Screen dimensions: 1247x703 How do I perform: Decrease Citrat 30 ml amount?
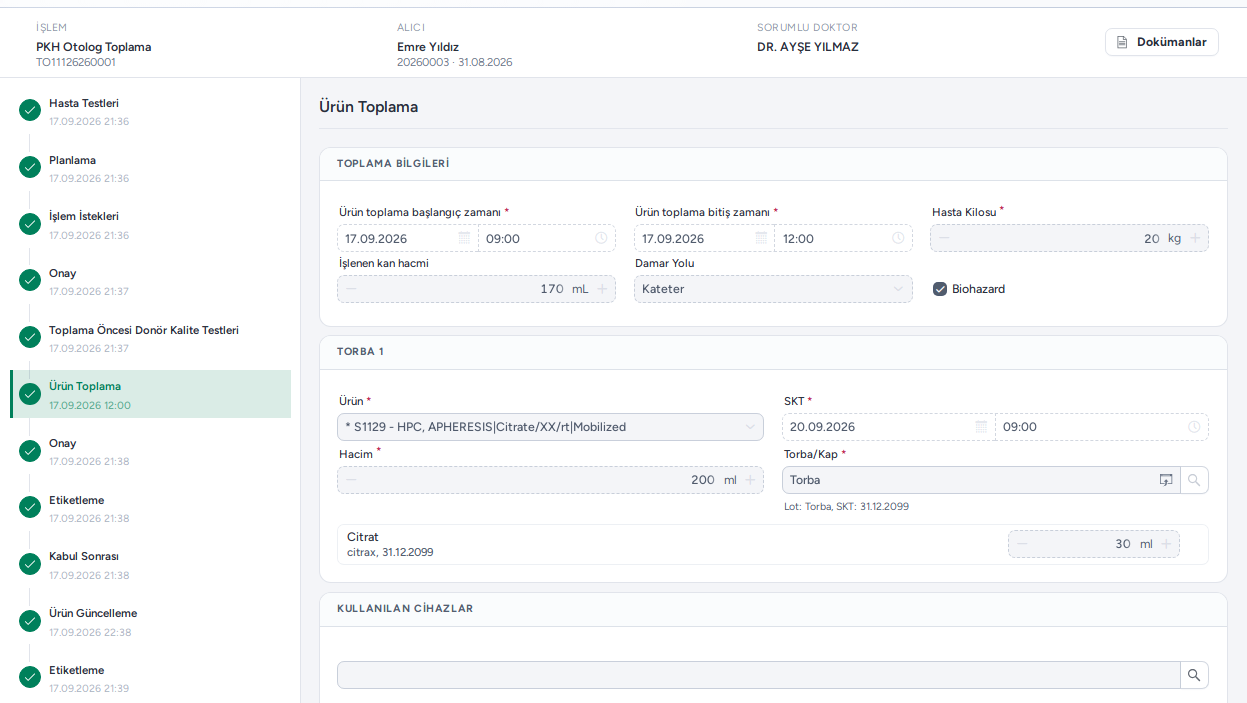(1022, 544)
